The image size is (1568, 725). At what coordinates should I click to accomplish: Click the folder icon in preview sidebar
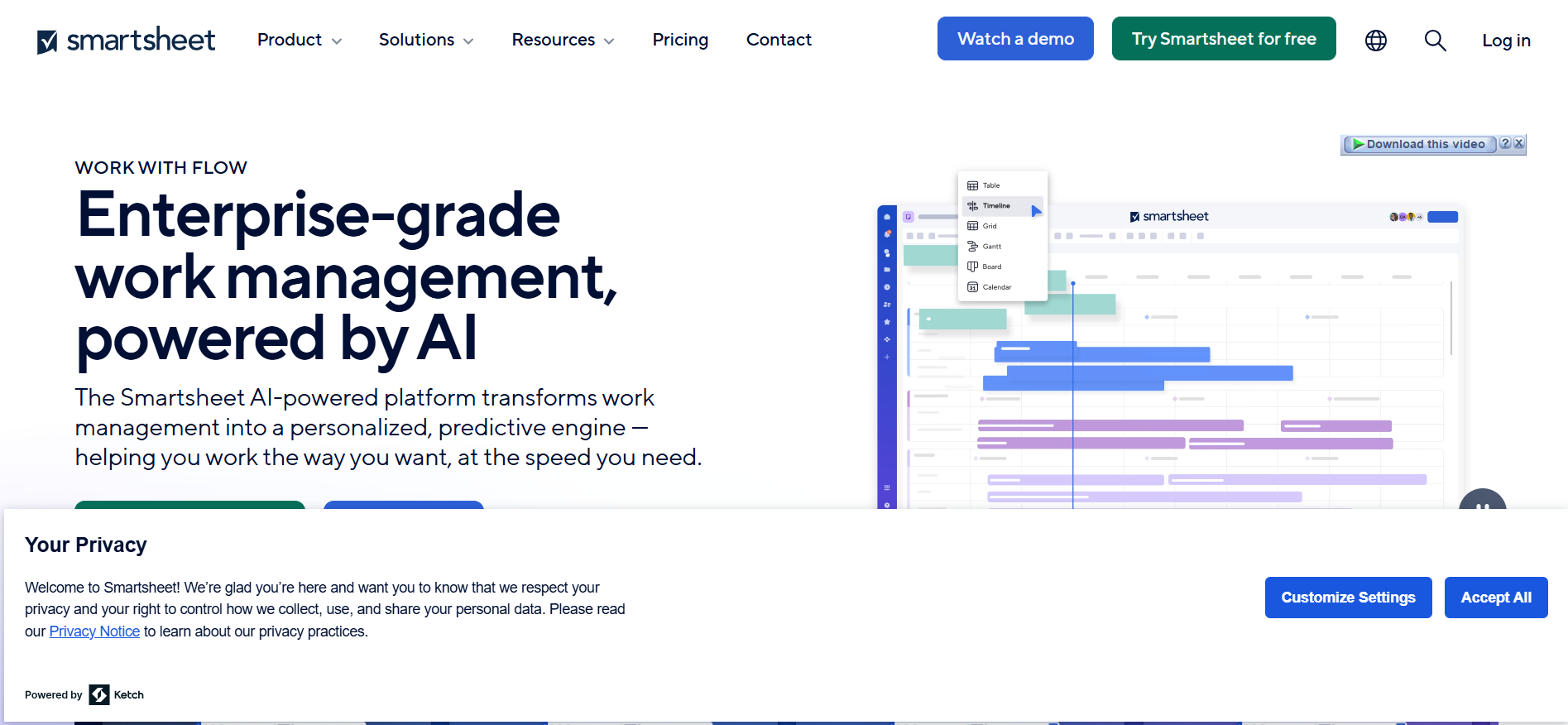(x=887, y=270)
